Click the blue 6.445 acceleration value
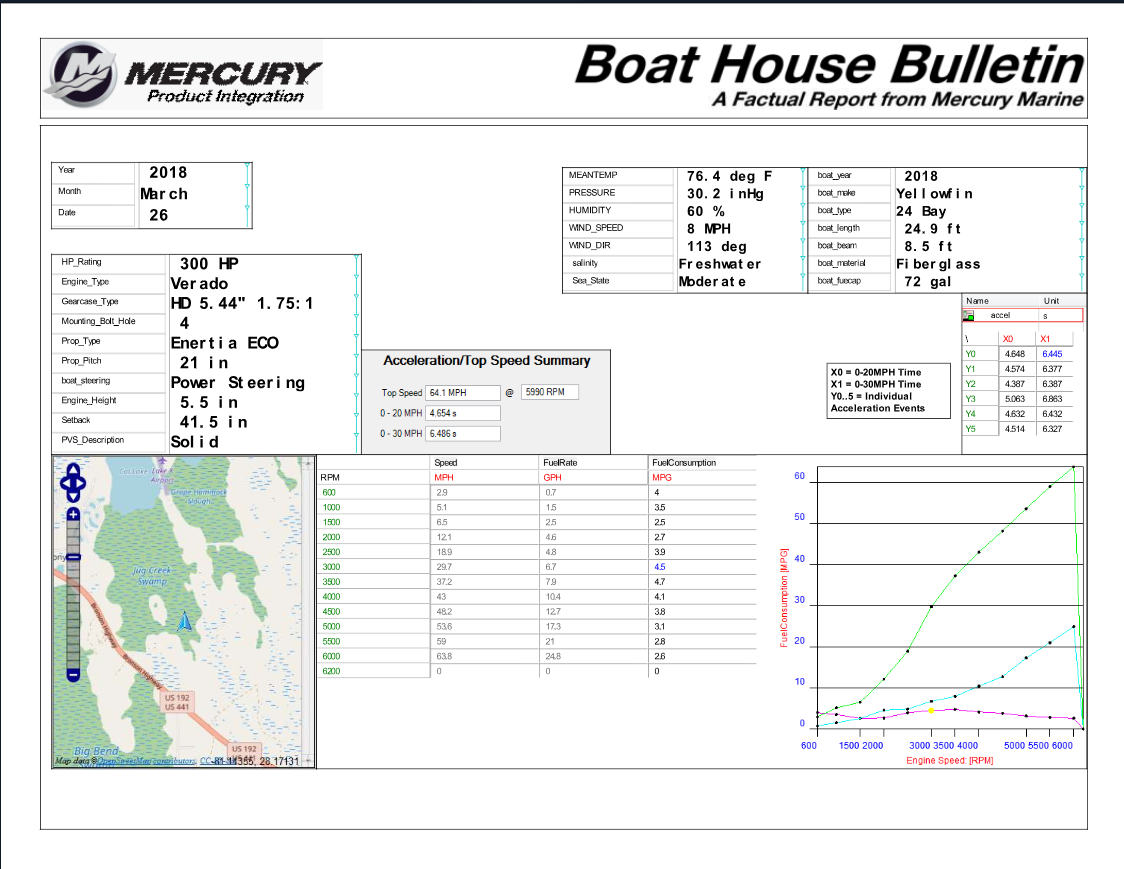Viewport: 1124px width, 869px height. coord(1052,354)
